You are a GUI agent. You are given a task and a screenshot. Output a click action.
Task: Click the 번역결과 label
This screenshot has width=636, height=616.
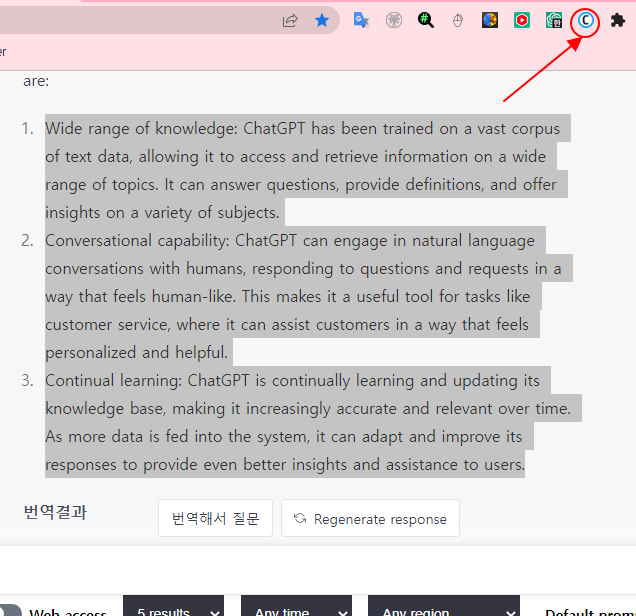click(x=55, y=512)
